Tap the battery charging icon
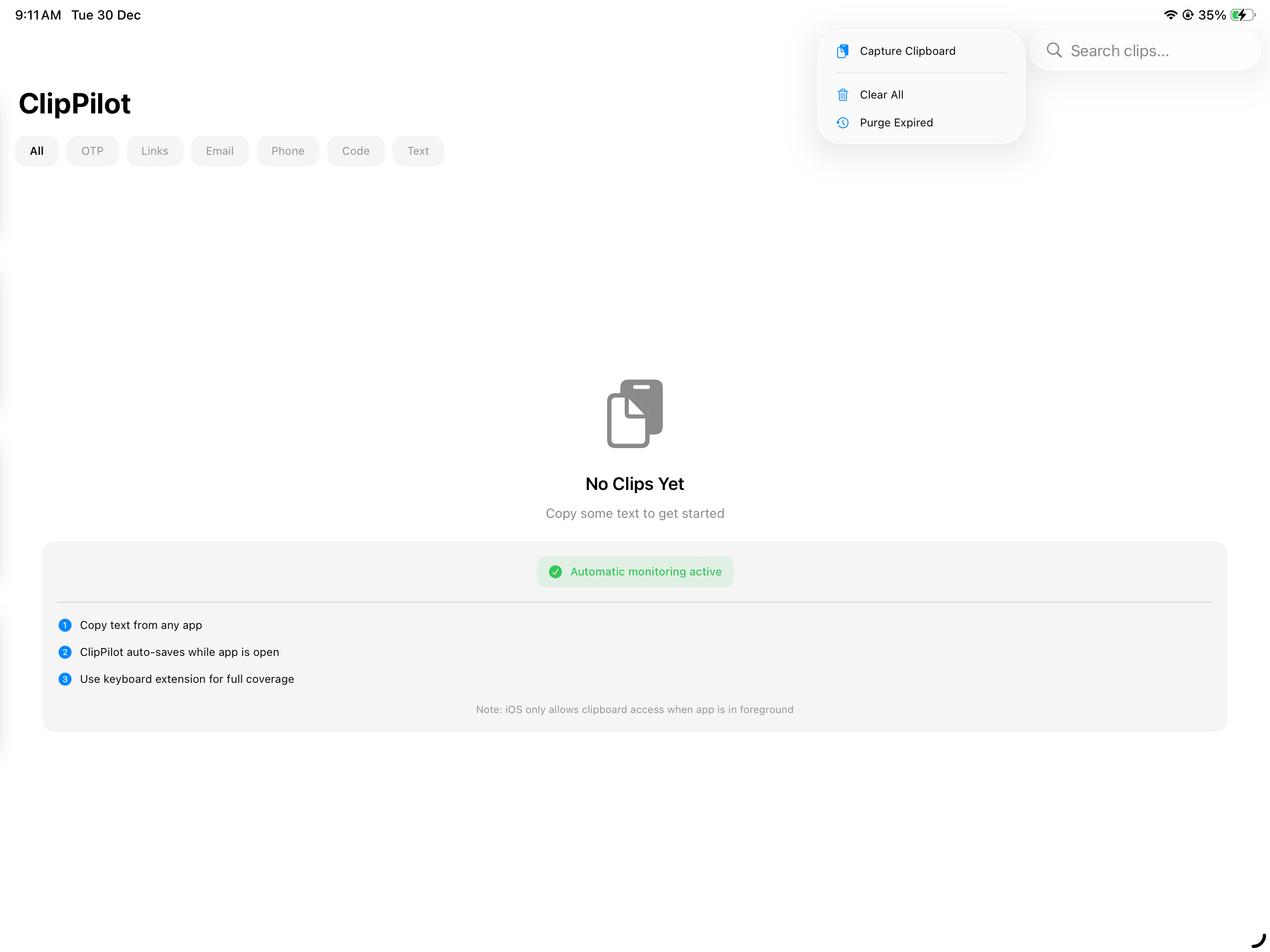The image size is (1270, 952). (1243, 15)
